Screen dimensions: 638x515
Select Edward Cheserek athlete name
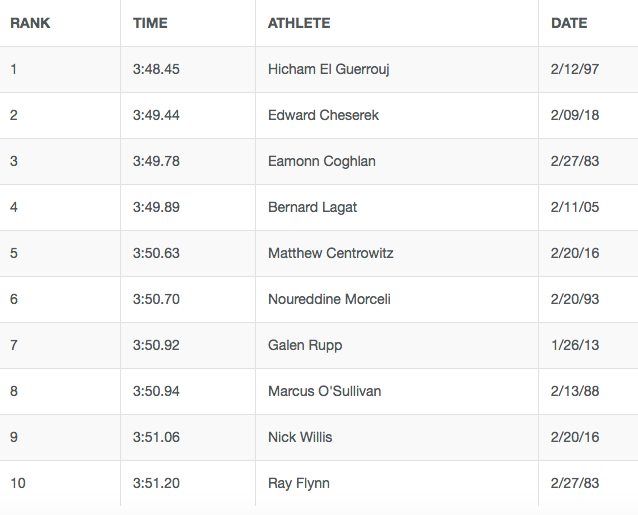click(x=323, y=115)
